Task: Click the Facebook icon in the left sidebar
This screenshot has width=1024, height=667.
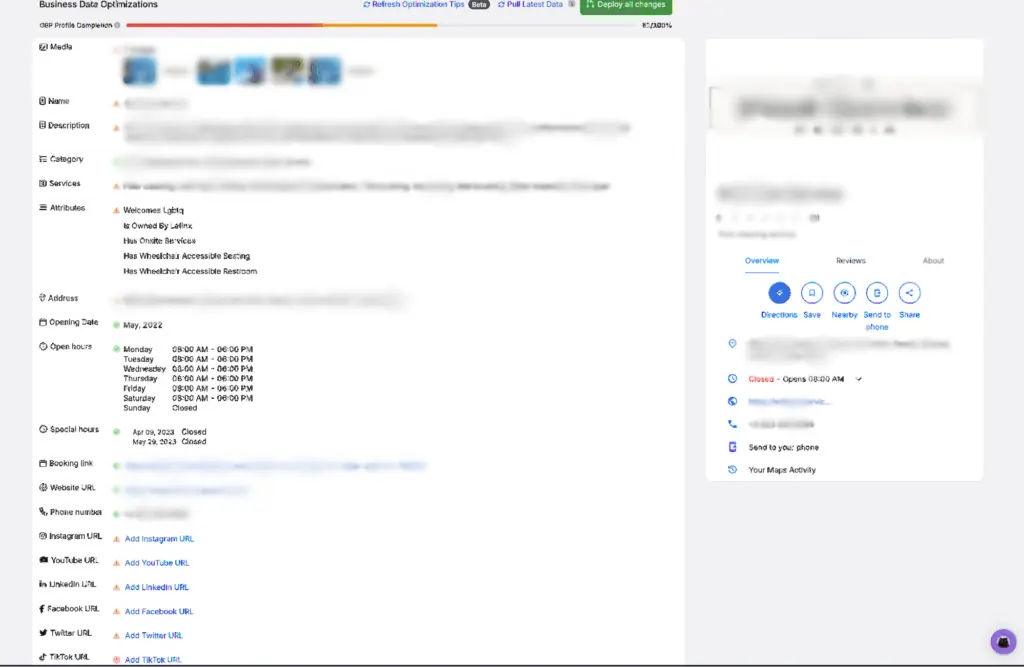Action: (x=40, y=608)
